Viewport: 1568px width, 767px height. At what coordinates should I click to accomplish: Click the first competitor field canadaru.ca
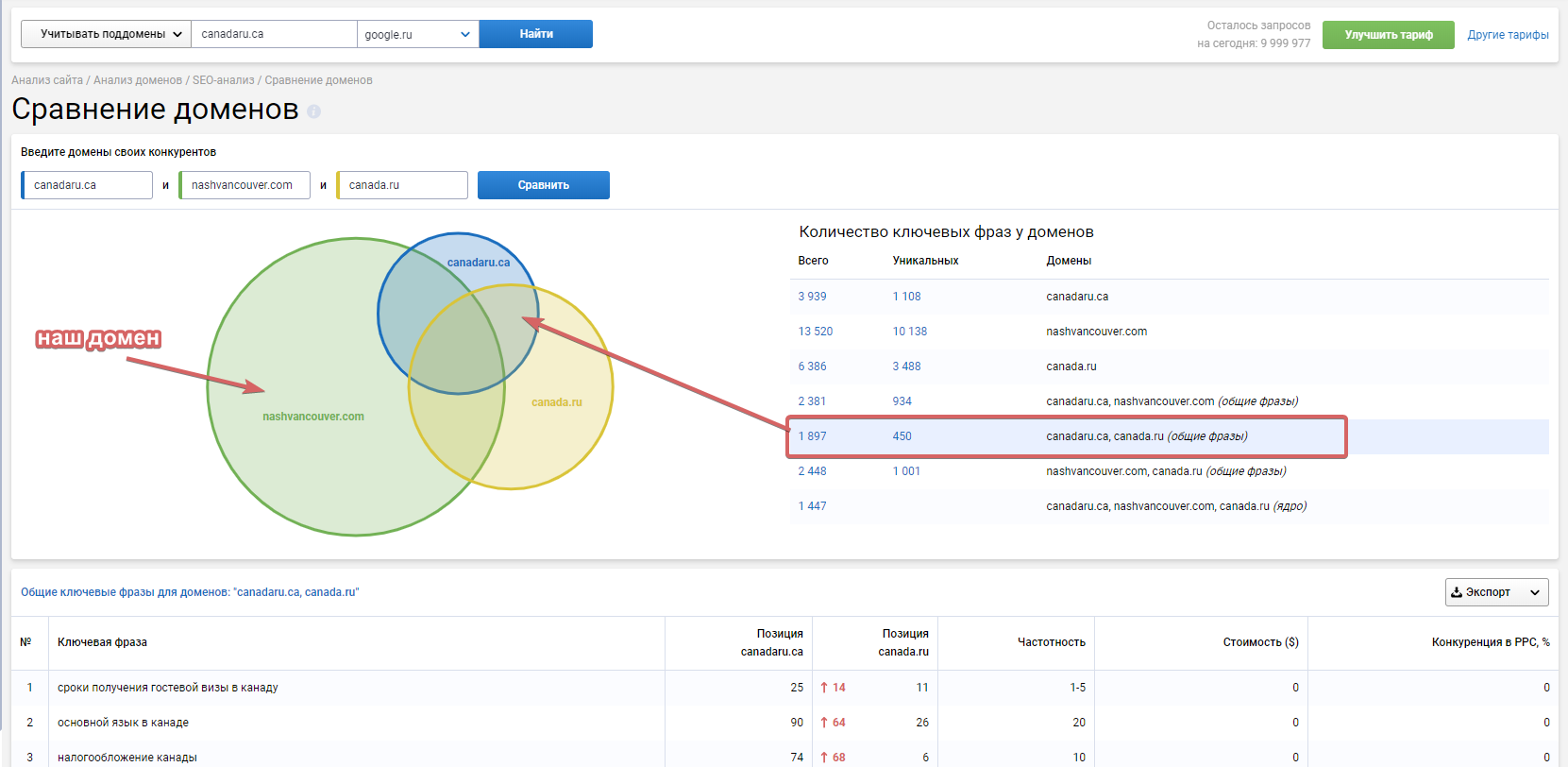88,185
